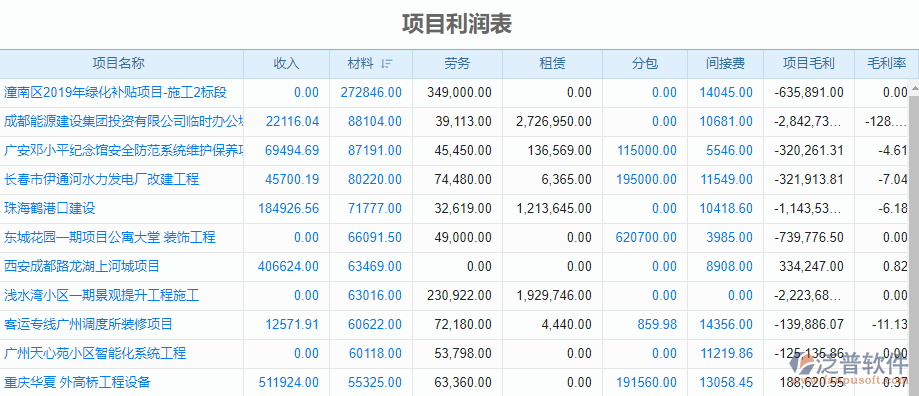Click indirect cost value 11549.00

(x=726, y=179)
